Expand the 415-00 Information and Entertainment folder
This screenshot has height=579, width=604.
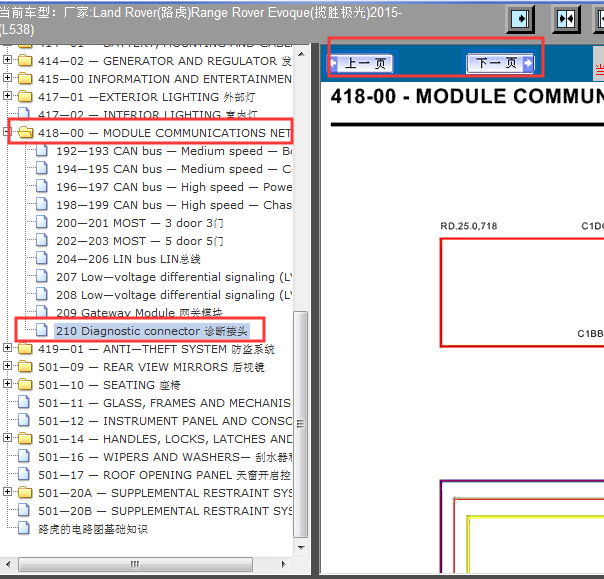tap(7, 78)
